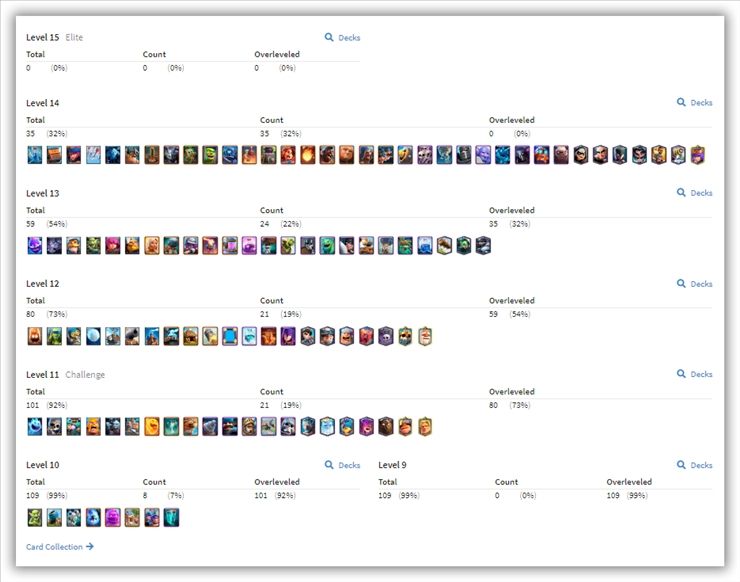This screenshot has width=740, height=582.
Task: Select the first glowing blue card in Level 11
Action: click(34, 427)
